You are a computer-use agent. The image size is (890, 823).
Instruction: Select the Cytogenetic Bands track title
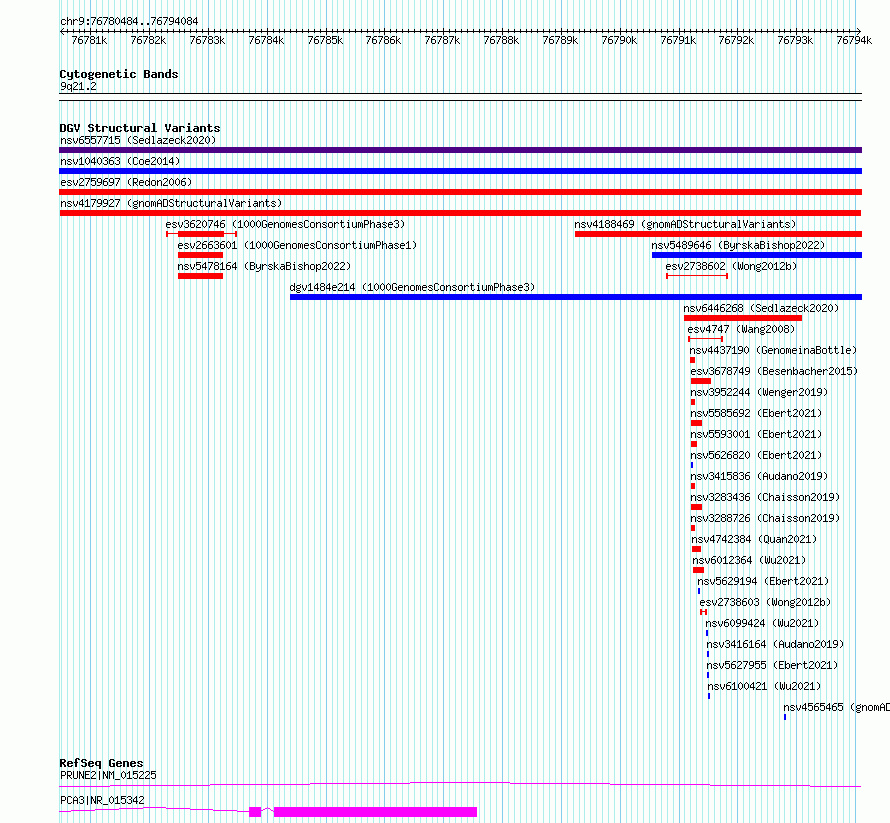coord(119,74)
